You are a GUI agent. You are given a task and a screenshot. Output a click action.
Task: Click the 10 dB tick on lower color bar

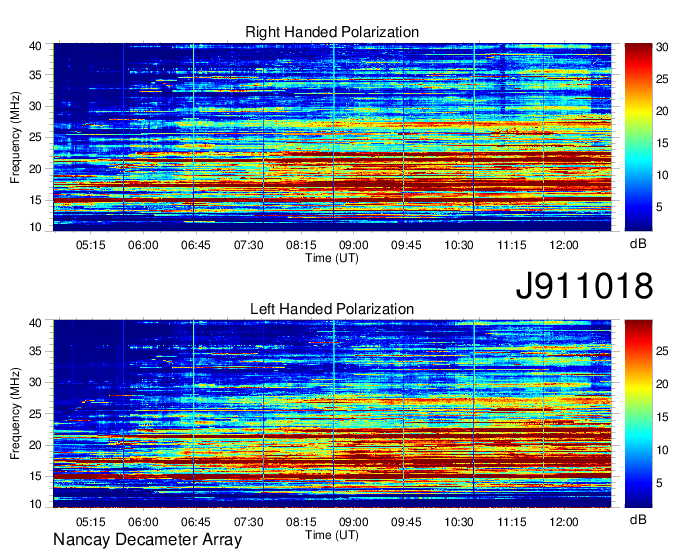(x=662, y=450)
